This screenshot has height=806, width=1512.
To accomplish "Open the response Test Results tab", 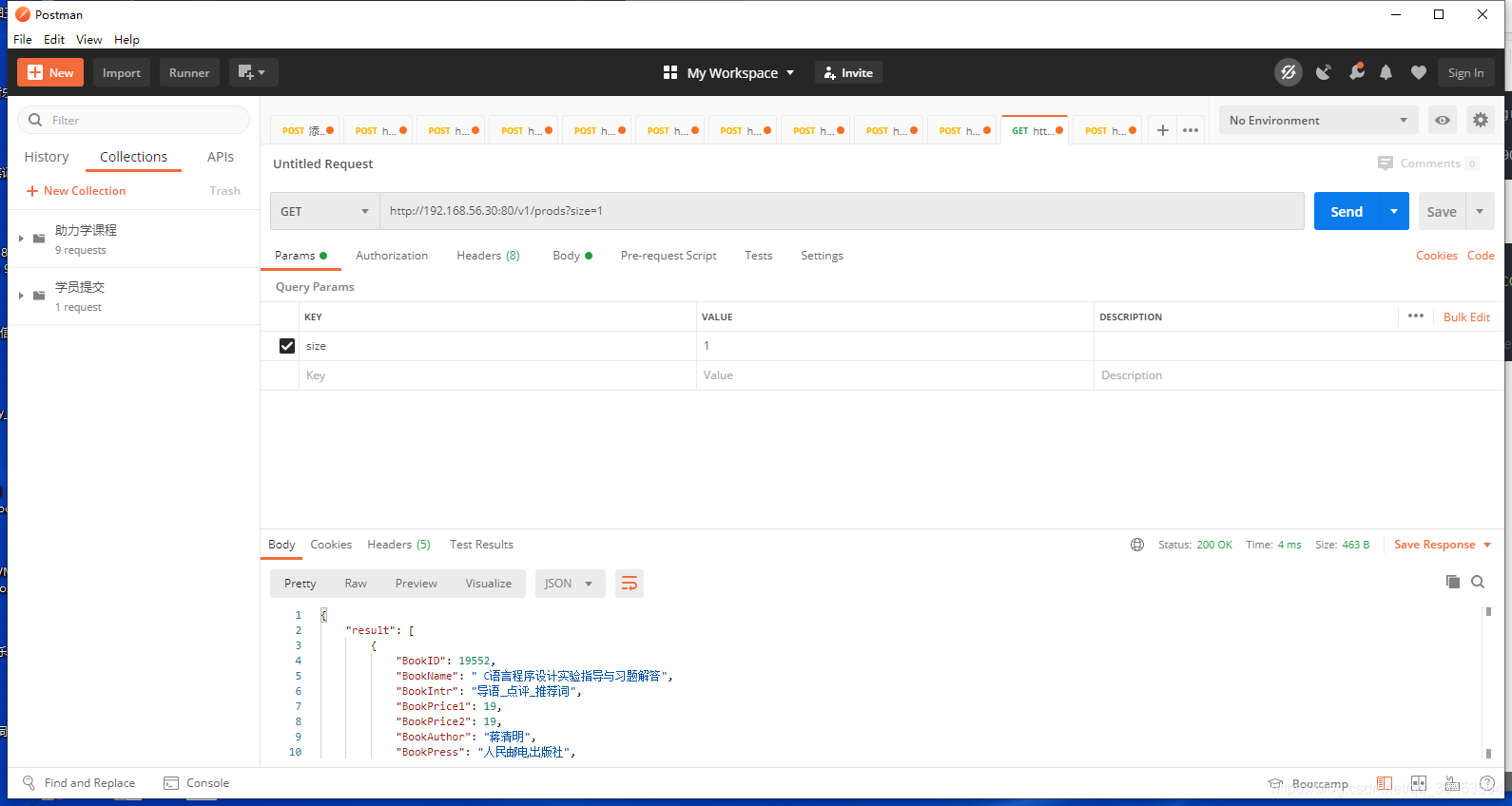I will [x=481, y=545].
